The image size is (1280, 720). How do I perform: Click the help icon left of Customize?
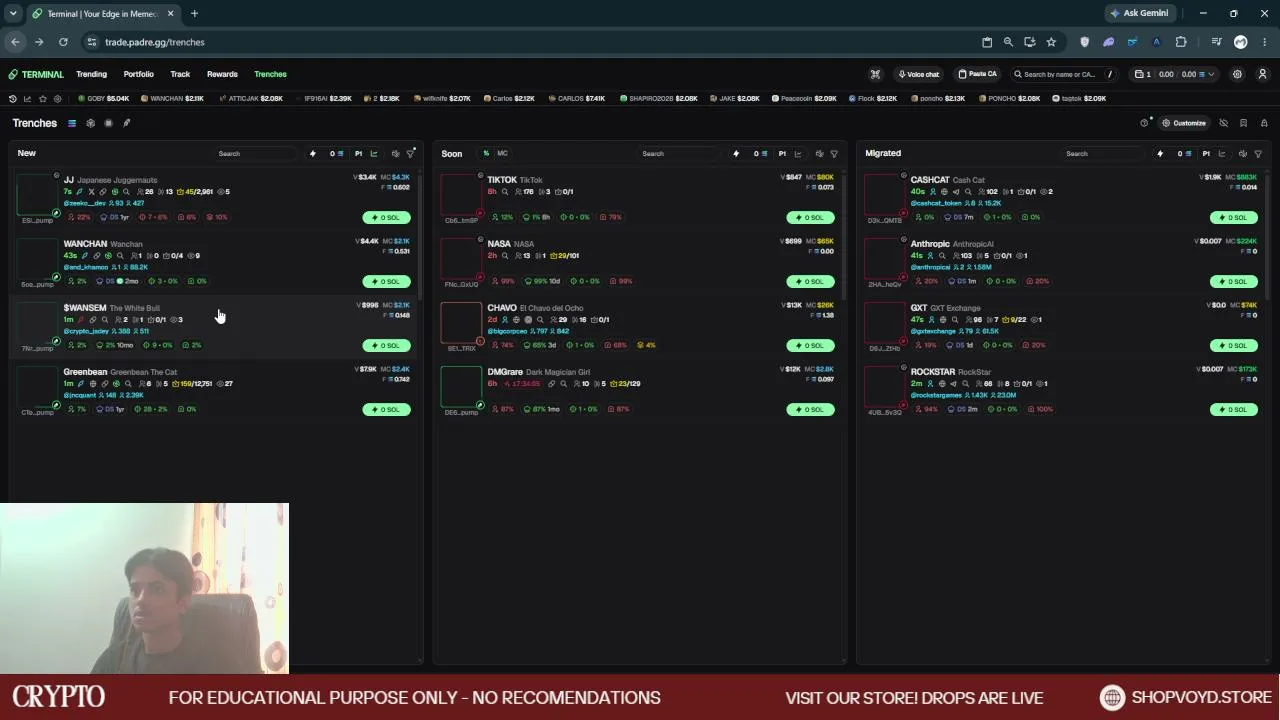1144,123
